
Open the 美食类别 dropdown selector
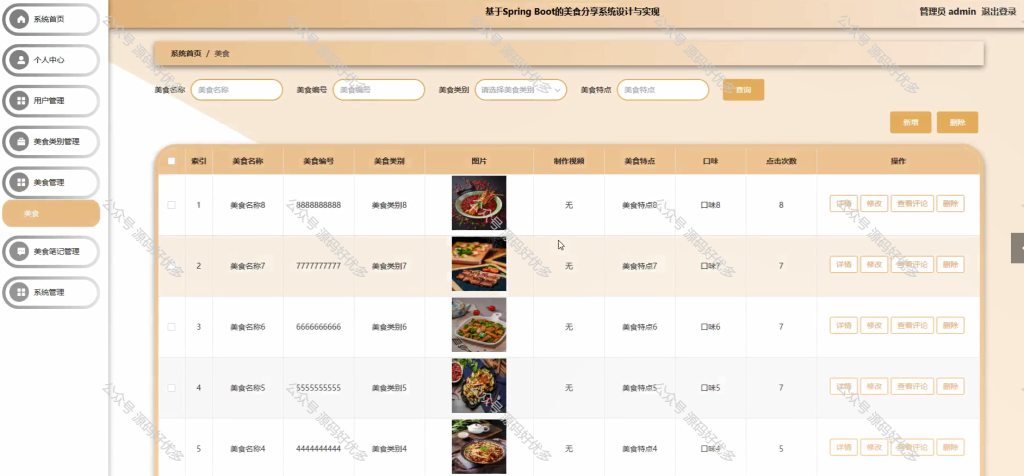coord(520,90)
